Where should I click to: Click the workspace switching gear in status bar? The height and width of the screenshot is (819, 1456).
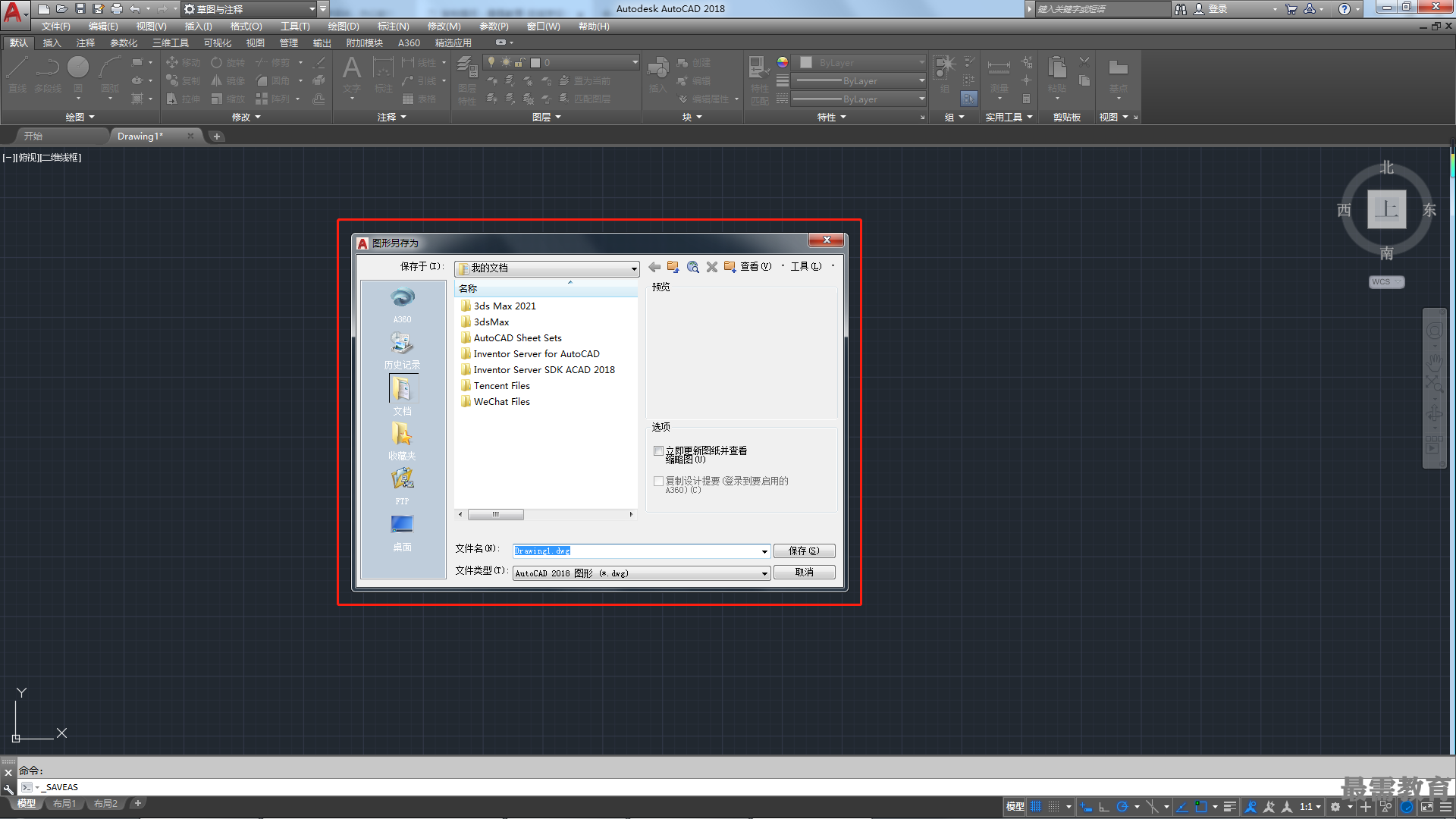[x=1335, y=807]
